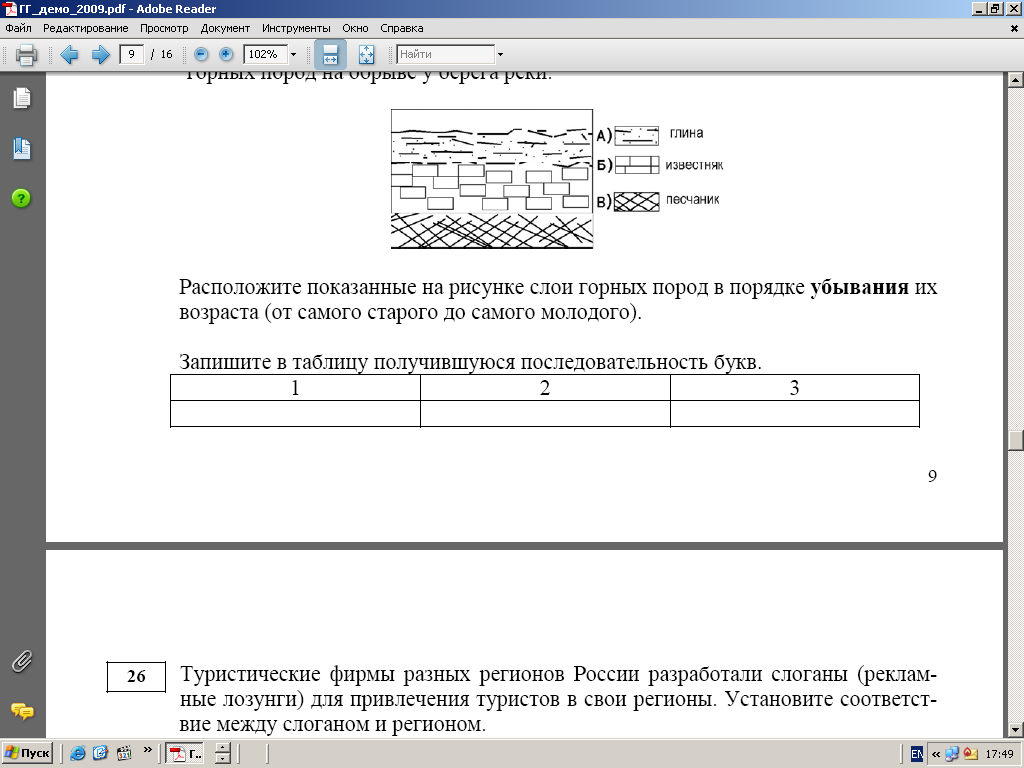Click the clock showing 17:49

[999, 754]
